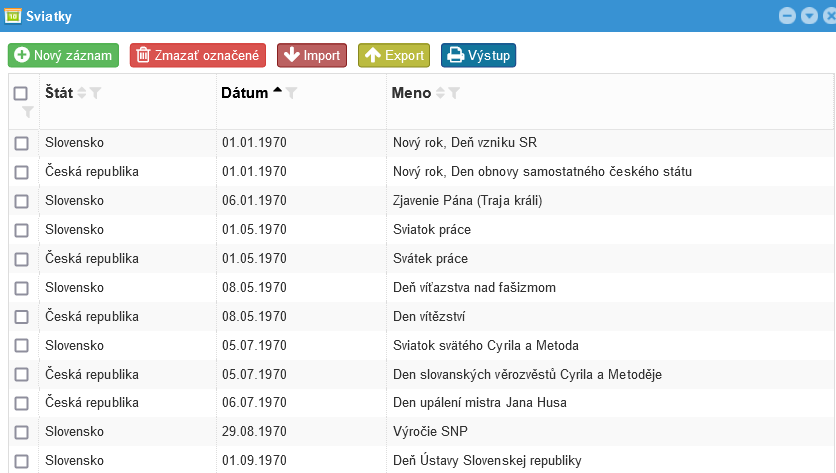Toggle the select-all checkbox in header

(21, 93)
